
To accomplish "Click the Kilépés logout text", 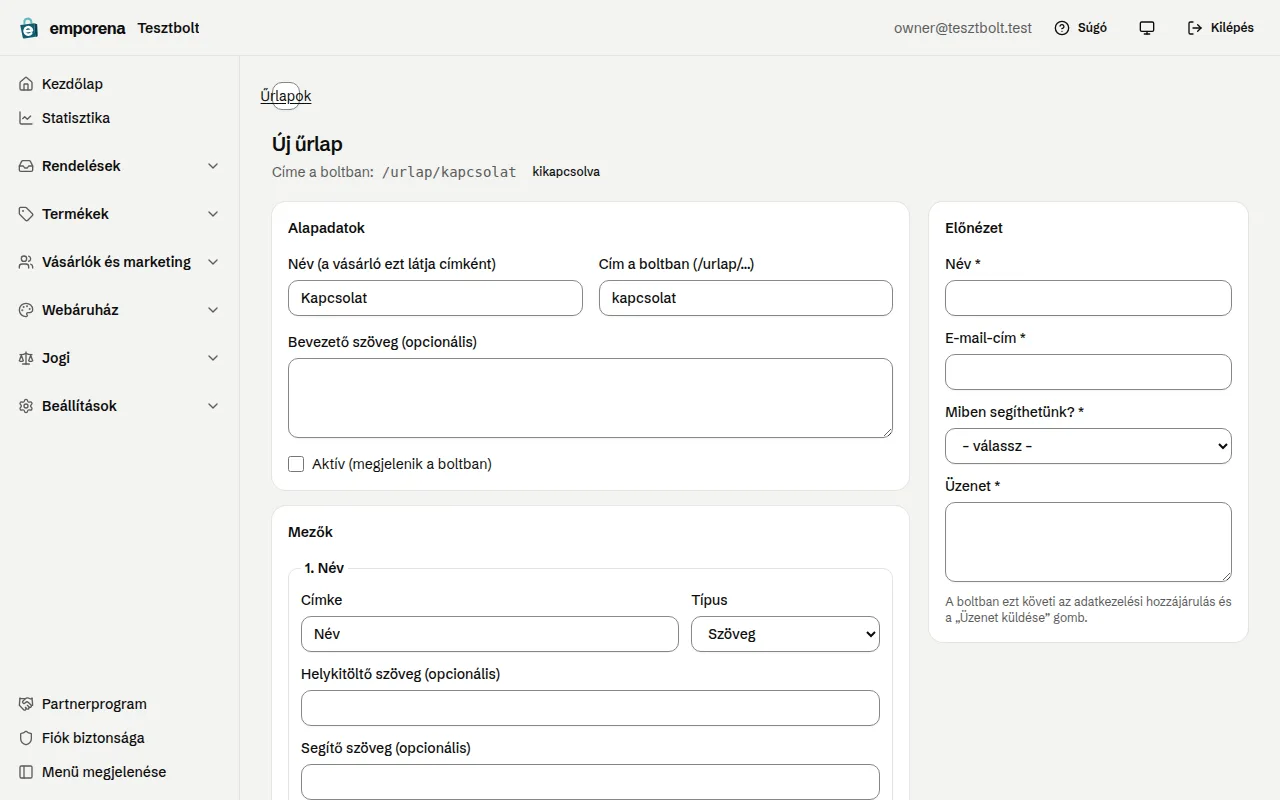I will (1232, 28).
